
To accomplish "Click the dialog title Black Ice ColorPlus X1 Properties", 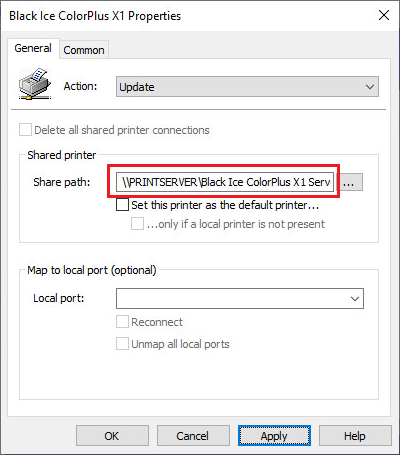I will 95,16.
